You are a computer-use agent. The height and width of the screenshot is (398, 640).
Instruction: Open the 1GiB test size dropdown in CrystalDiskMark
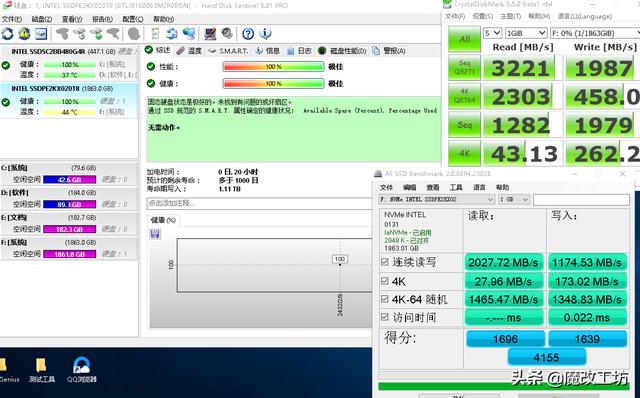point(526,33)
